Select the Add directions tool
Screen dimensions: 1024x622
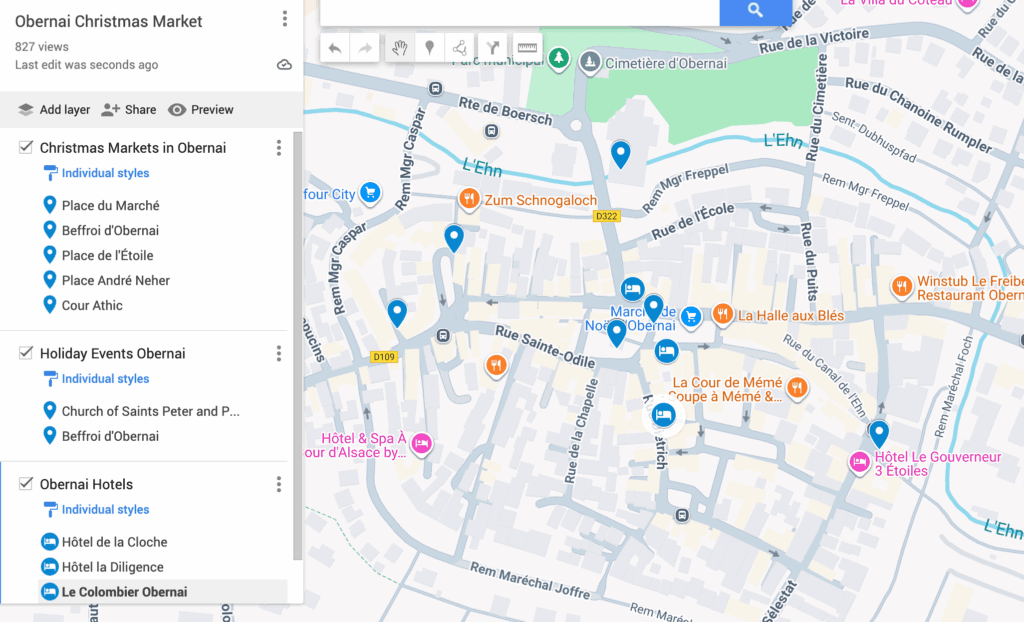[x=493, y=48]
